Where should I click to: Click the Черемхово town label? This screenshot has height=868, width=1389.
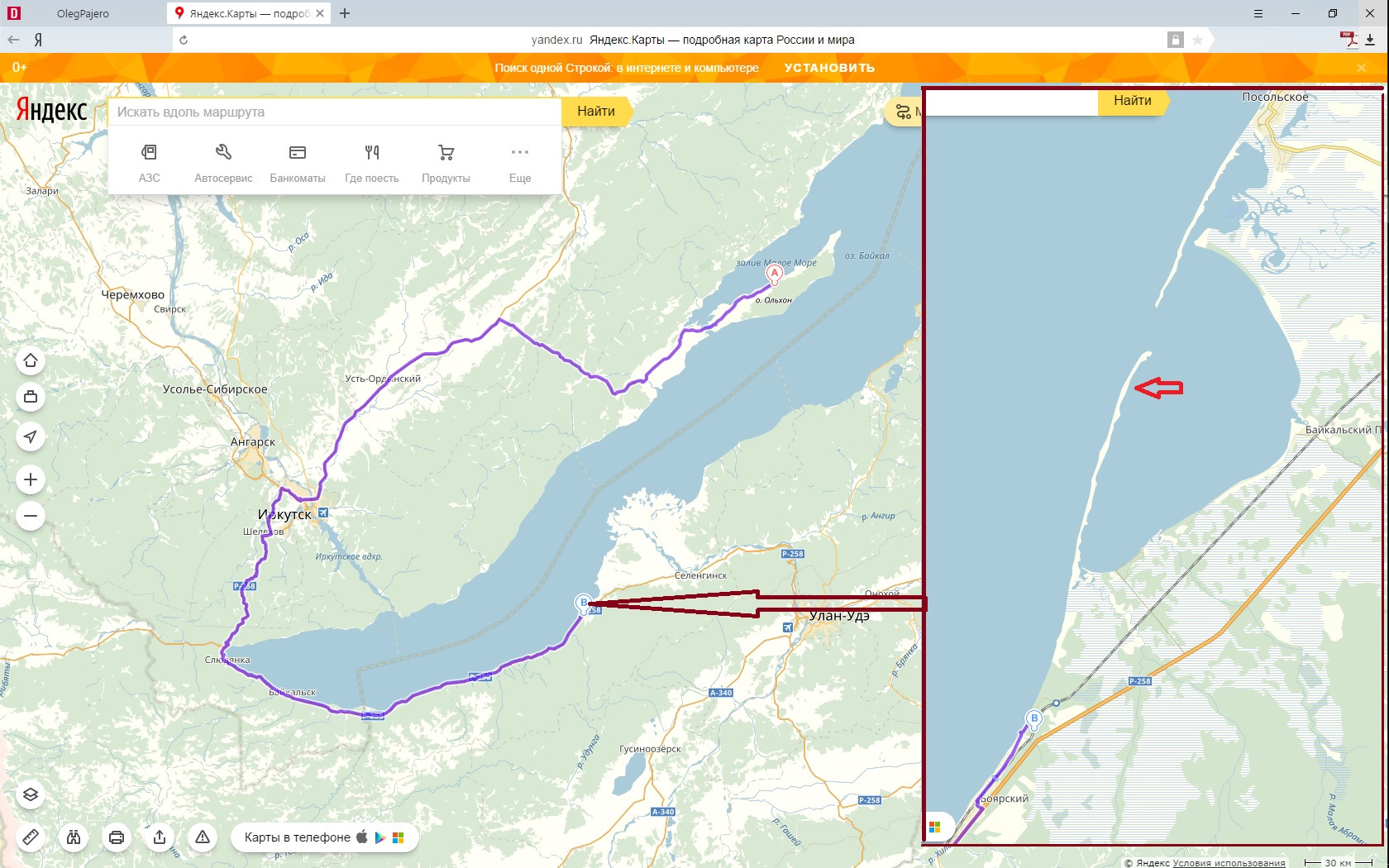point(132,294)
